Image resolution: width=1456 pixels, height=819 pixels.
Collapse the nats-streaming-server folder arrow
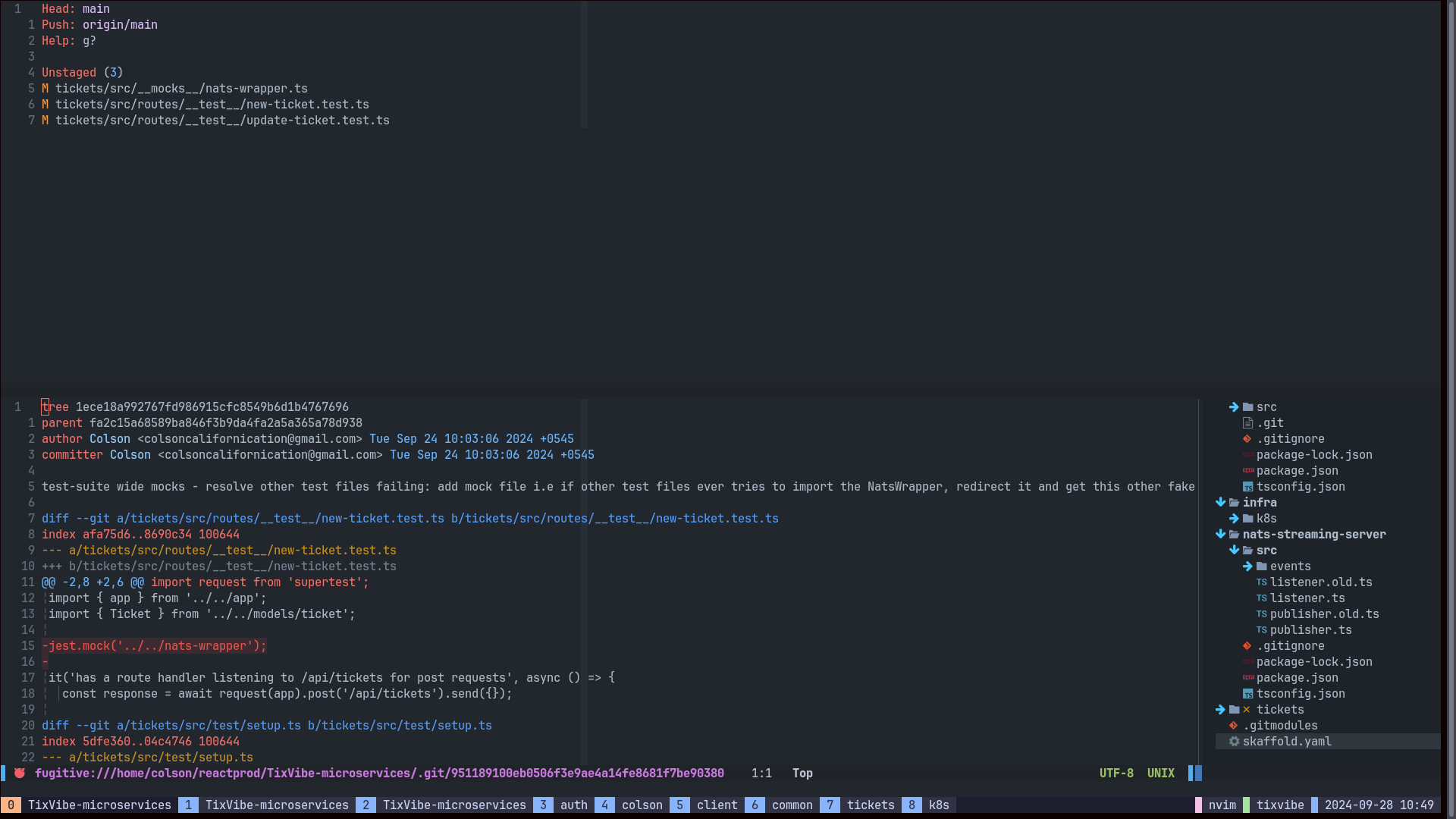point(1220,535)
